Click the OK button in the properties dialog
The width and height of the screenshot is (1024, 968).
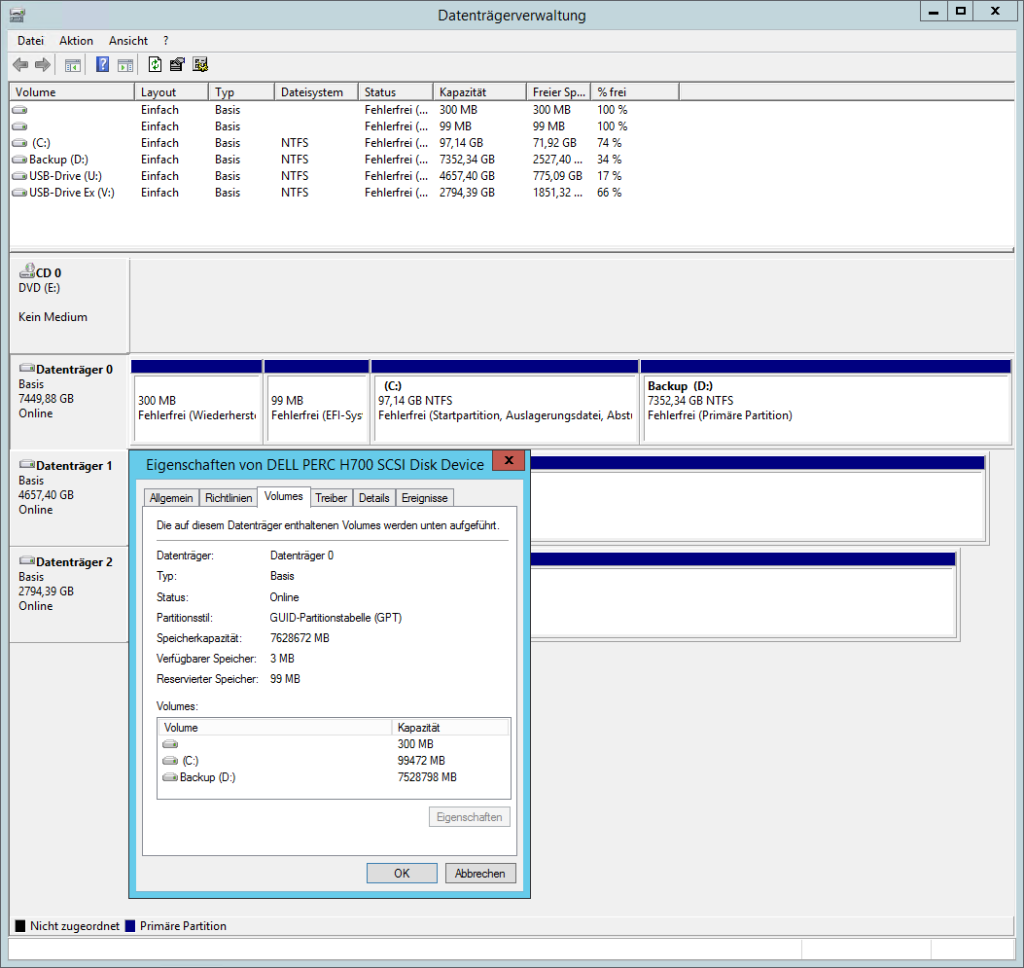coord(401,873)
